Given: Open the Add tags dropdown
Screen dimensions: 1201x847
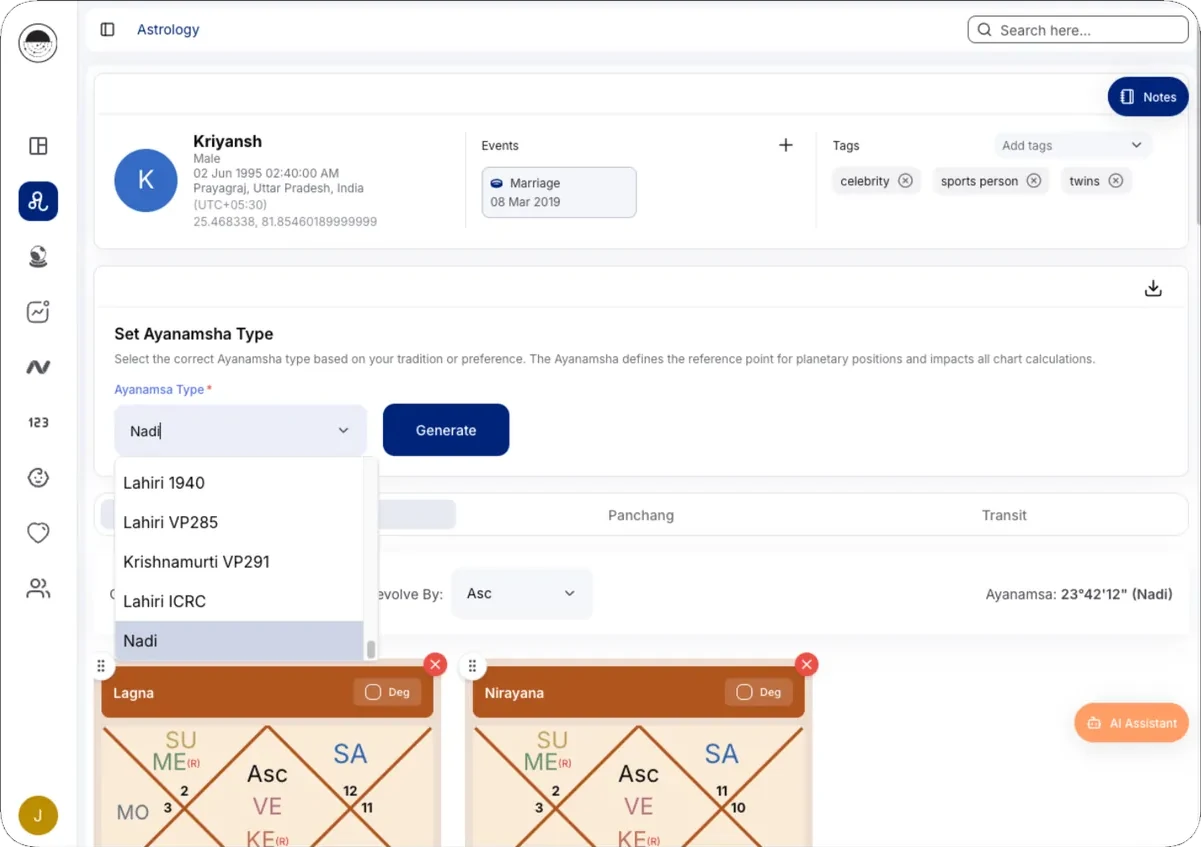Looking at the screenshot, I should 1072,145.
